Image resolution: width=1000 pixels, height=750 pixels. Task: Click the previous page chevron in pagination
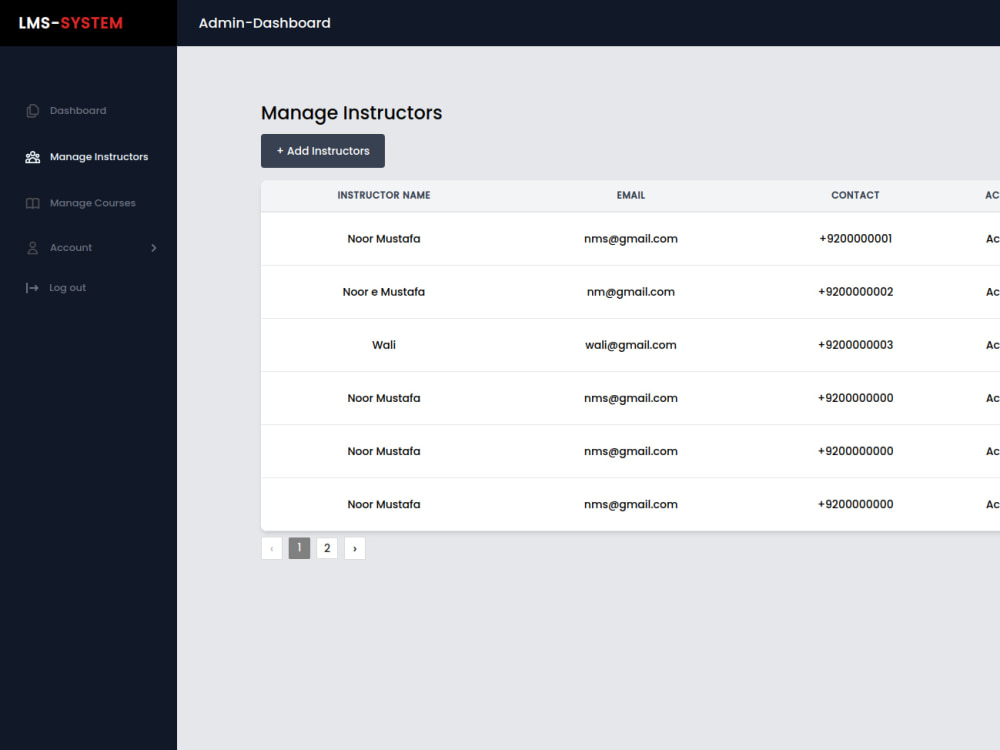[271, 547]
